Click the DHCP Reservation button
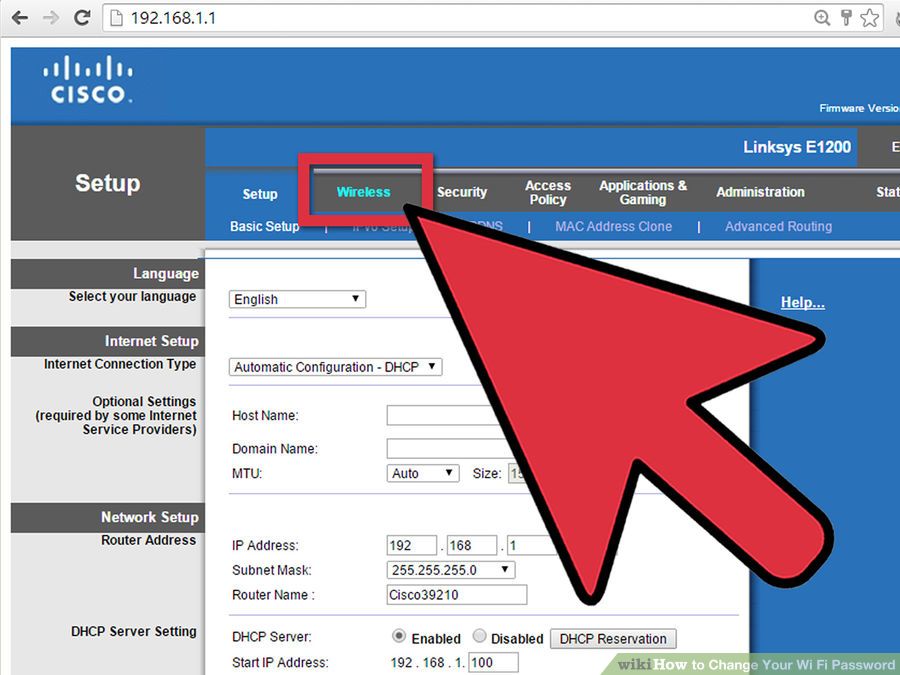Viewport: 900px width, 675px height. pos(613,639)
